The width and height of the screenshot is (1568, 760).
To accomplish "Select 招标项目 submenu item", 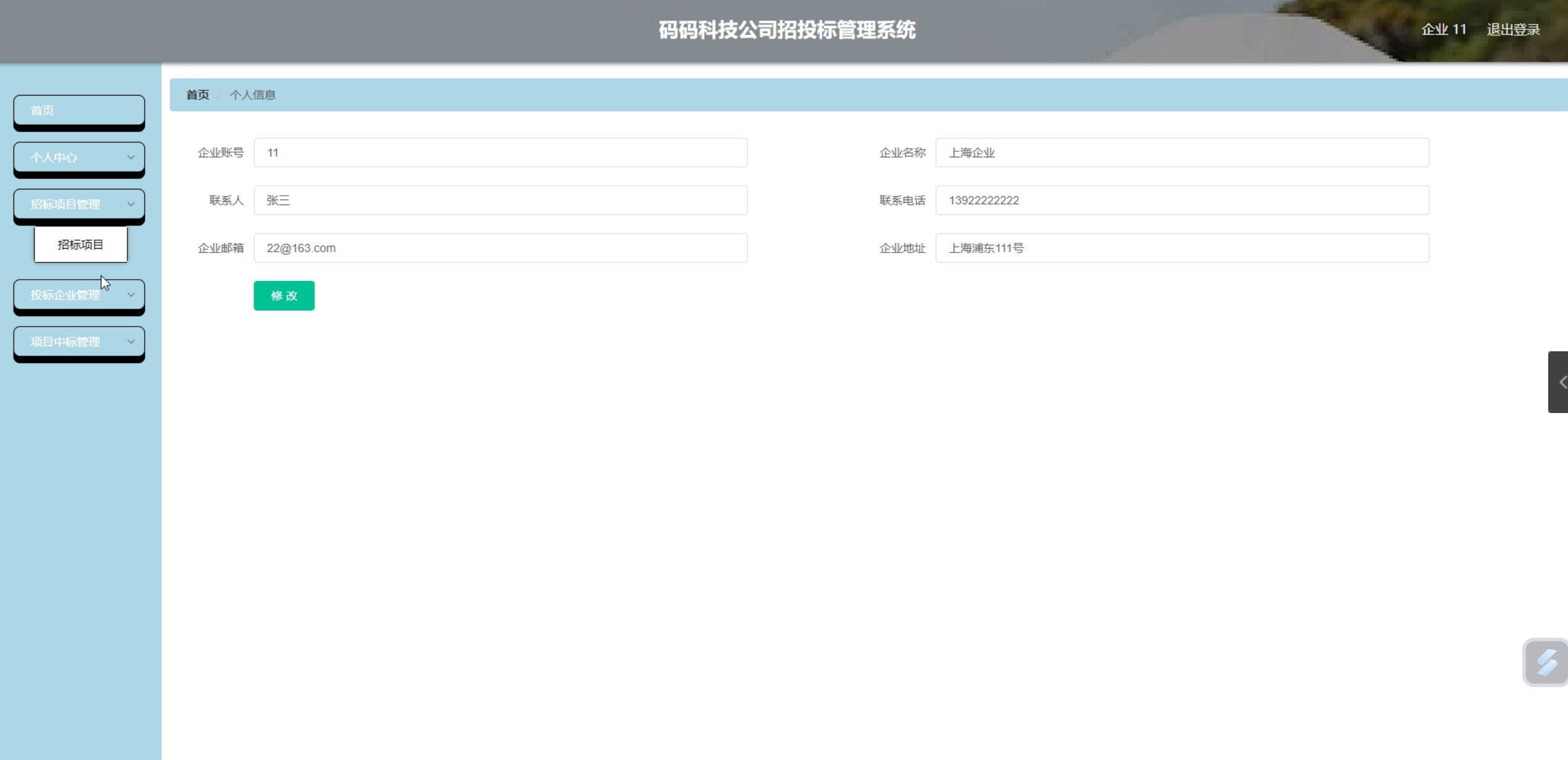I will (x=80, y=244).
